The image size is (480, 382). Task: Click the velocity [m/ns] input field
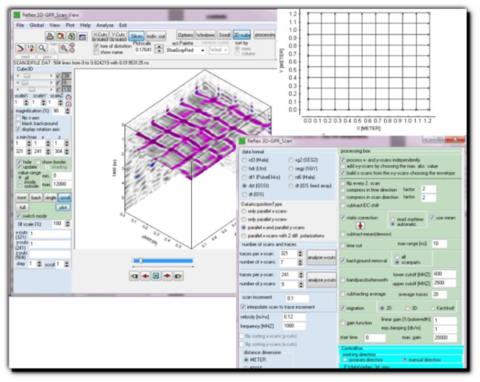294,317
